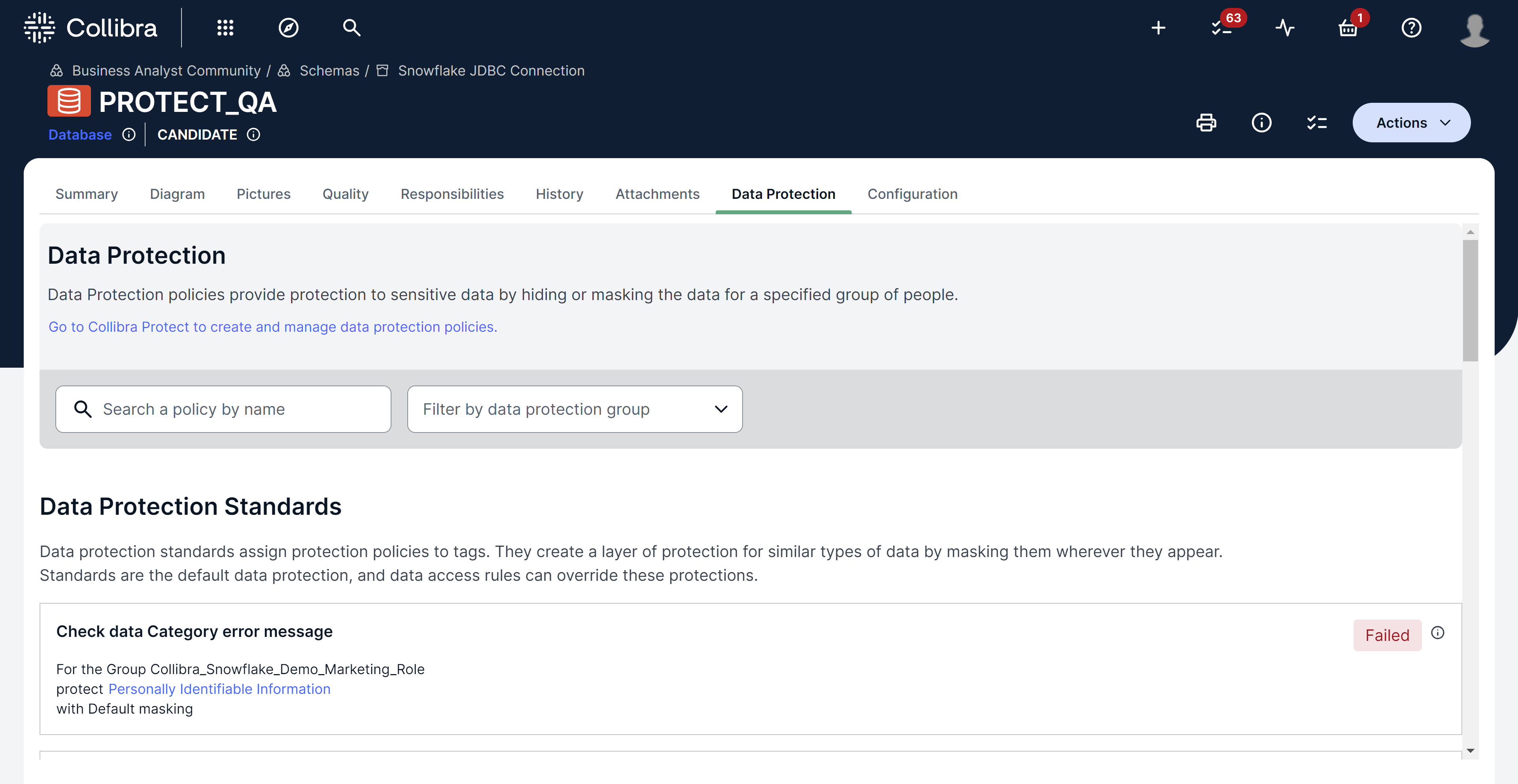1518x784 pixels.
Task: Click the print icon
Action: (x=1206, y=123)
